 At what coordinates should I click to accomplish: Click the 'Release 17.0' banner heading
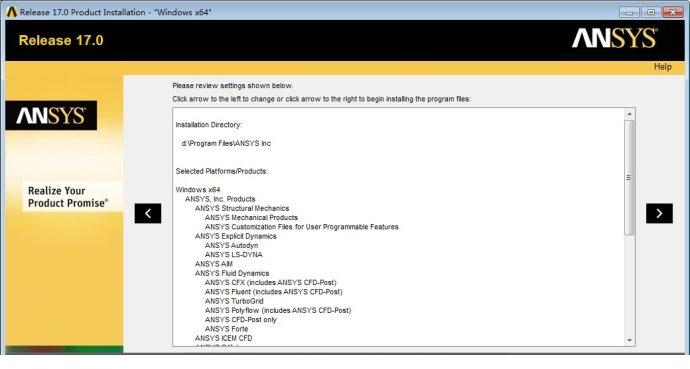coord(61,40)
